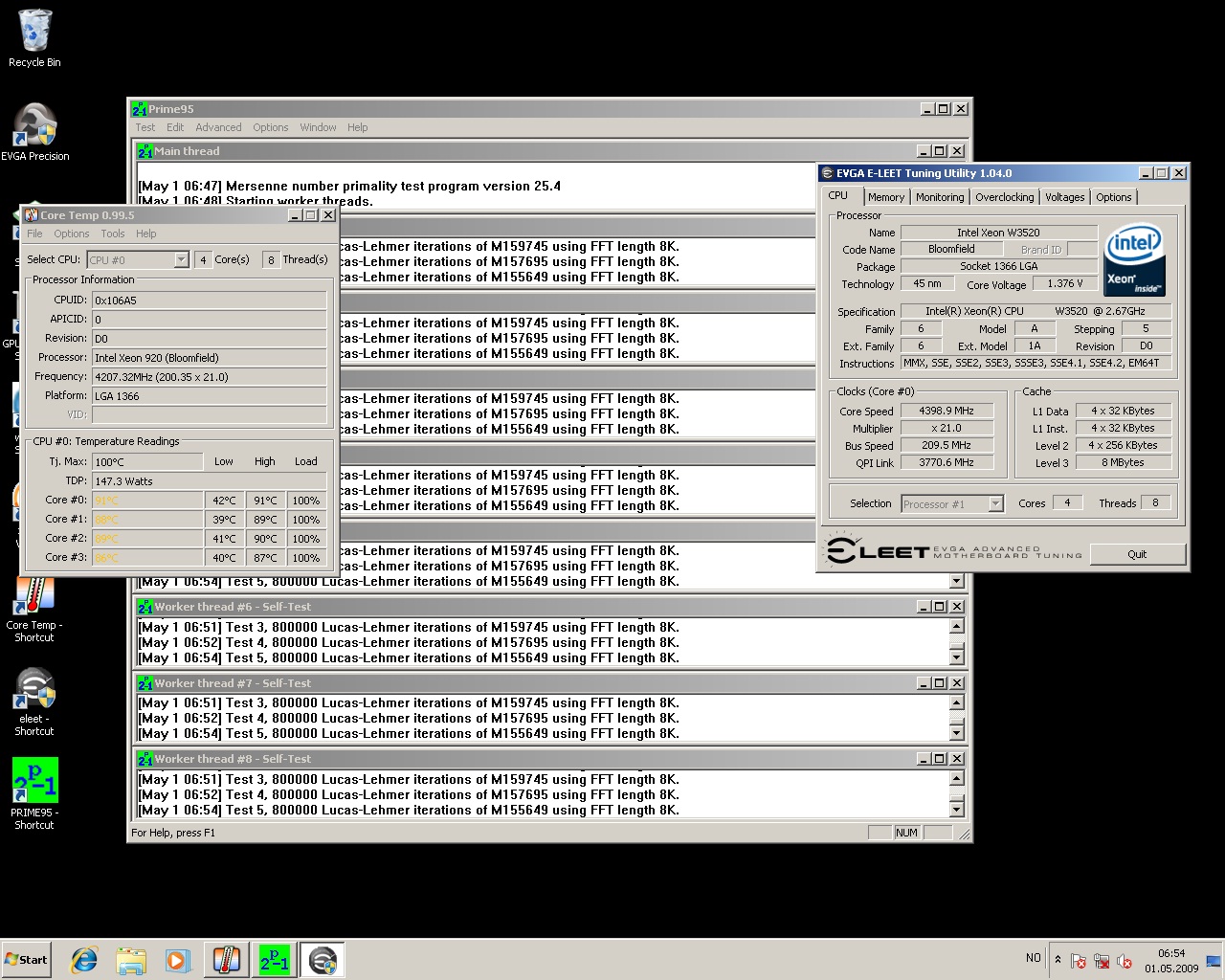Screen dimensions: 1225x980
Task: Expand the Select CPU dropdown
Action: (181, 260)
